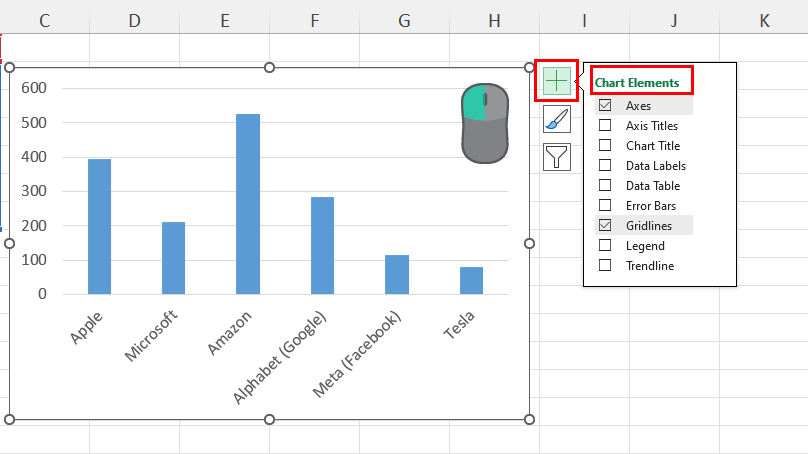The width and height of the screenshot is (808, 454).
Task: Select the Microsoft bar in chart
Action: tap(174, 258)
